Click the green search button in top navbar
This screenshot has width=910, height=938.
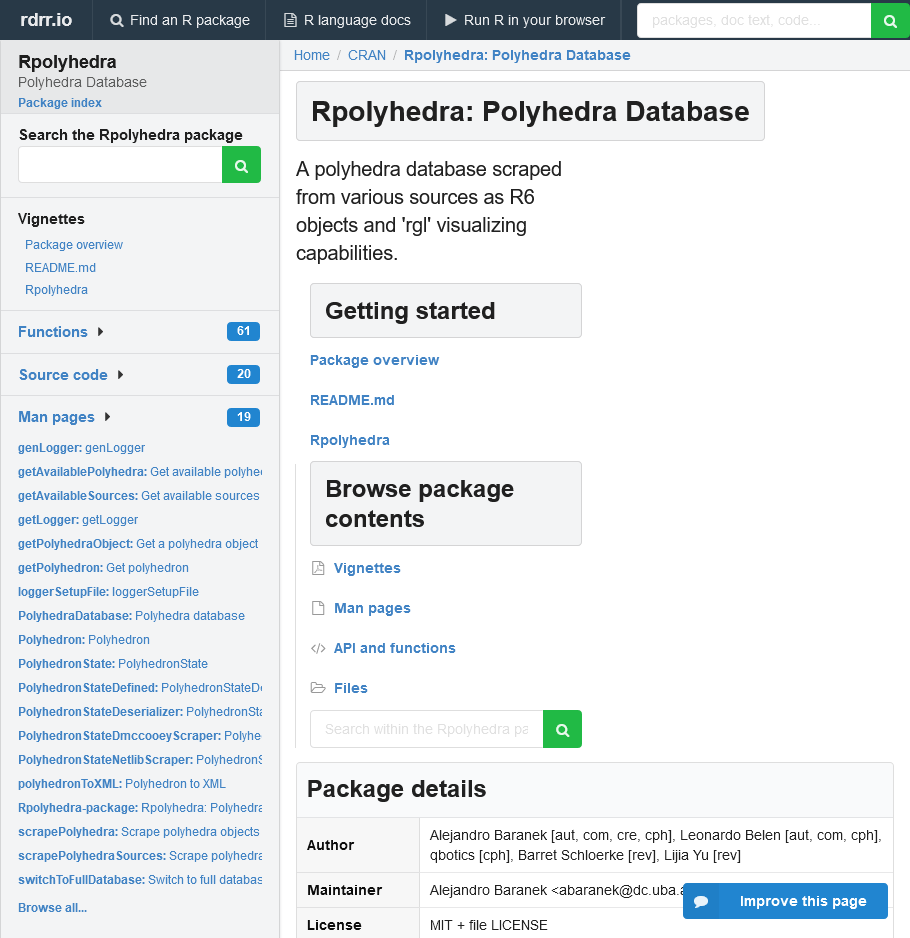pyautogui.click(x=890, y=20)
